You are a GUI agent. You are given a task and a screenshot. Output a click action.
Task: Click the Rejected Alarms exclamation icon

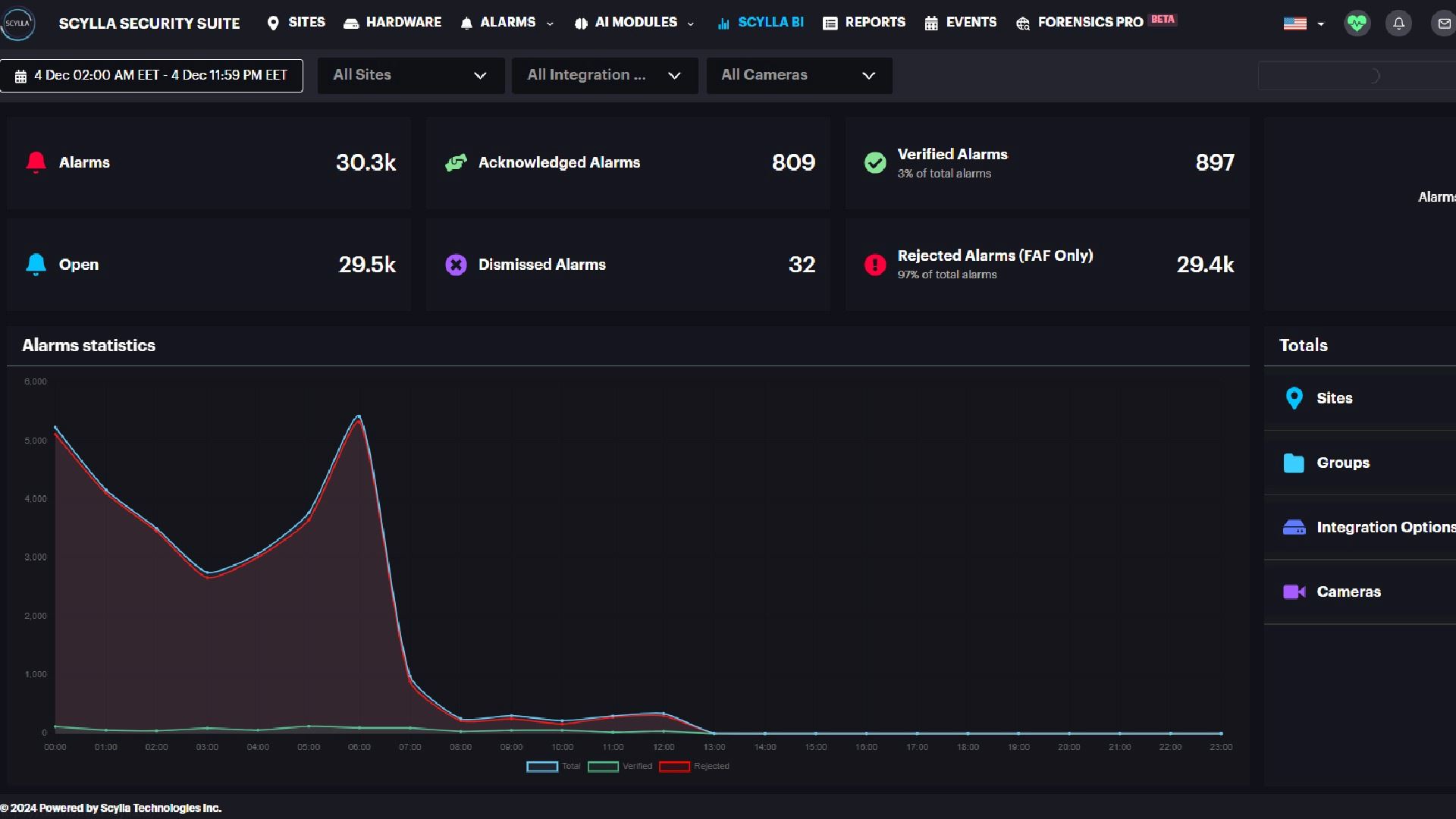[875, 265]
